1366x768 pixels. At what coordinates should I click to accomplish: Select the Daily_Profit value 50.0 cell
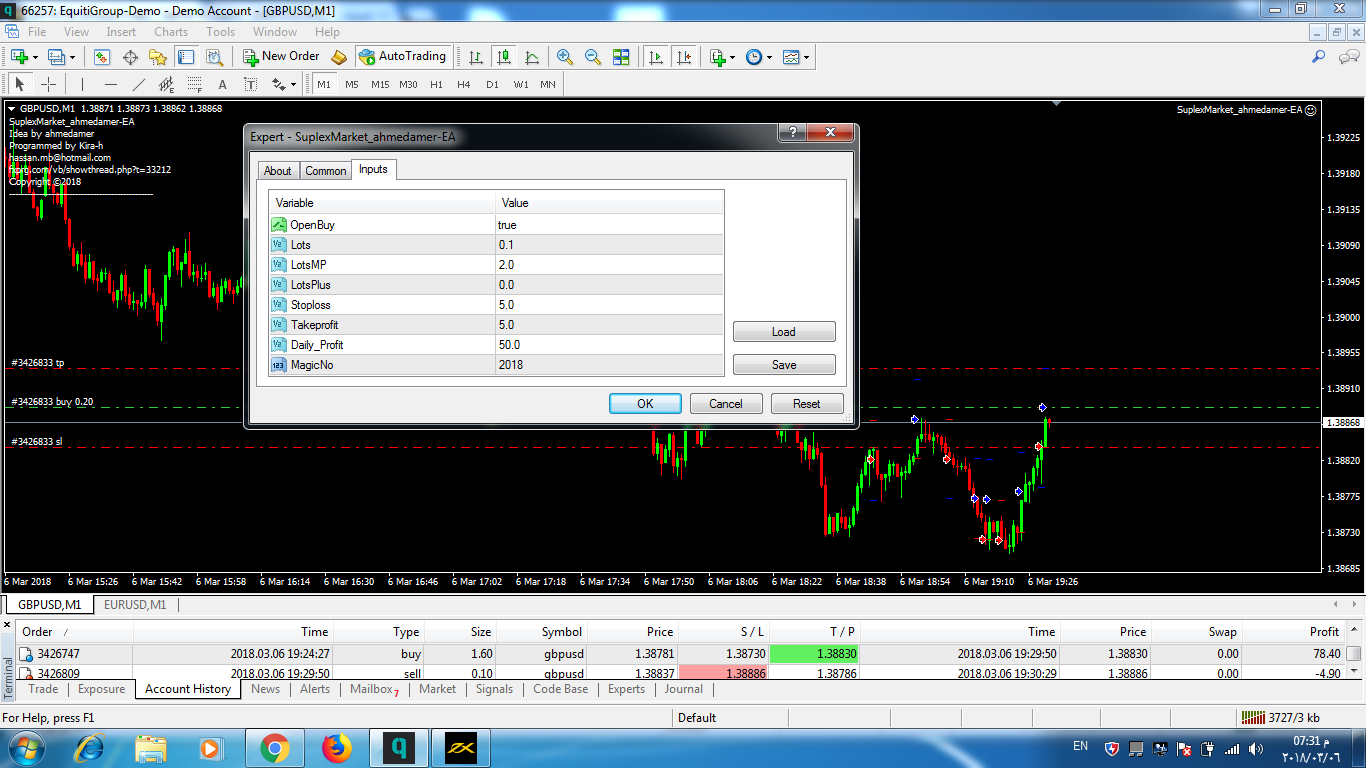point(608,345)
